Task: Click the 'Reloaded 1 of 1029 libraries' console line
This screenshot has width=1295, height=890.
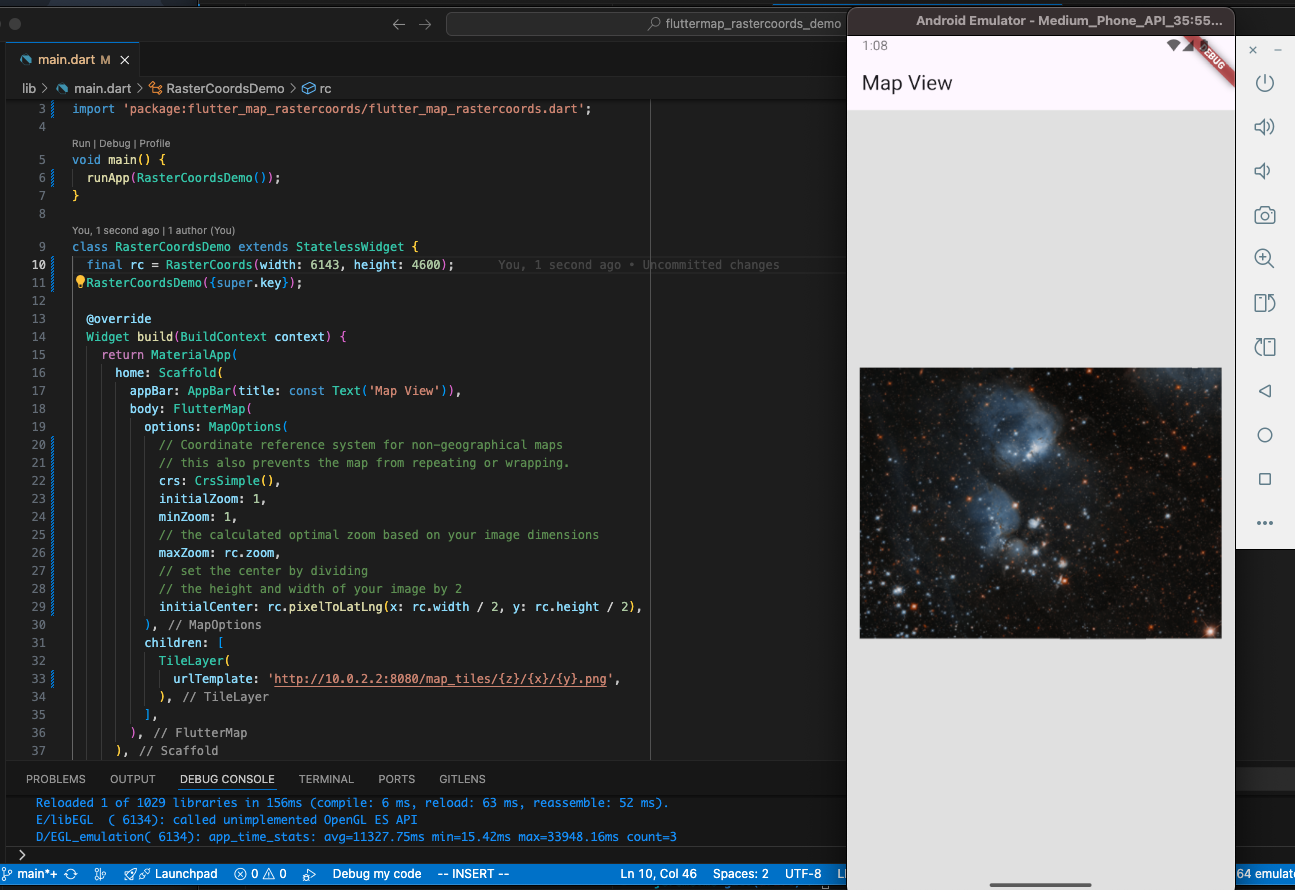Action: coord(352,803)
